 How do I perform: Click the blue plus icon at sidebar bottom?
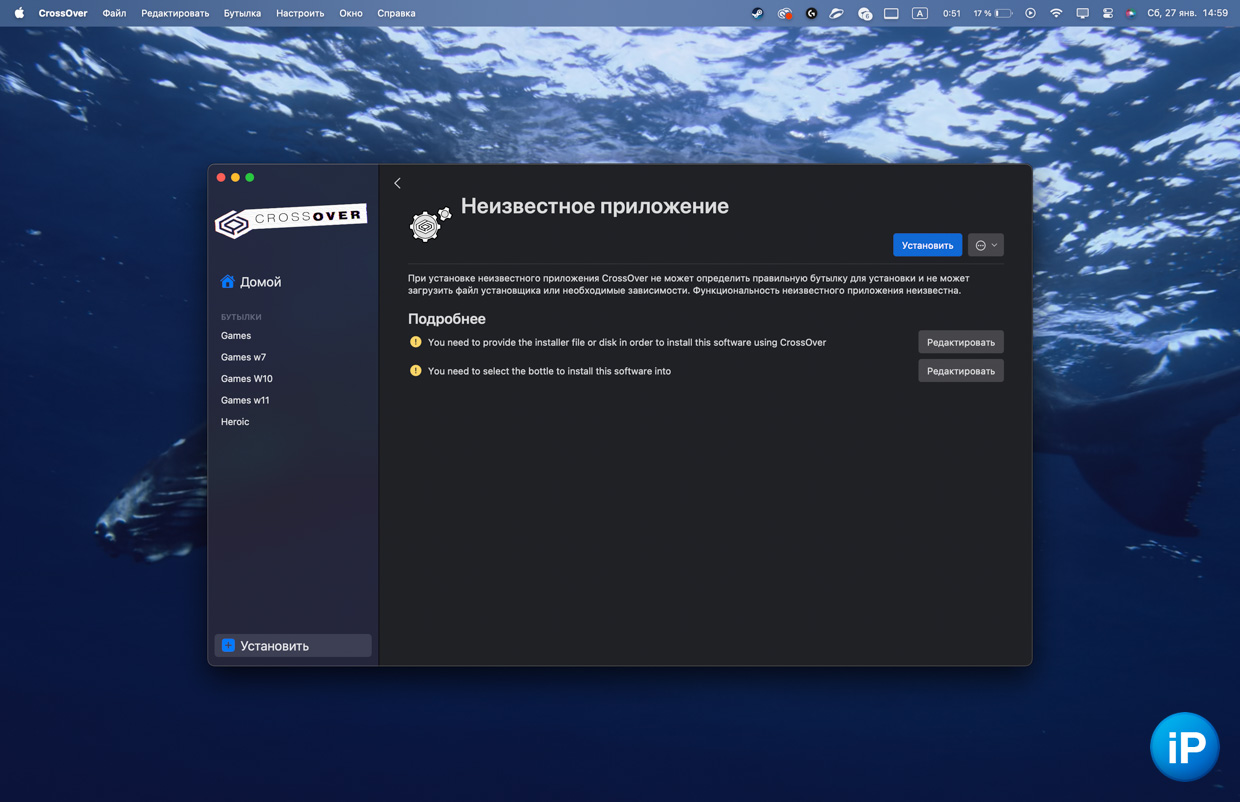[228, 646]
